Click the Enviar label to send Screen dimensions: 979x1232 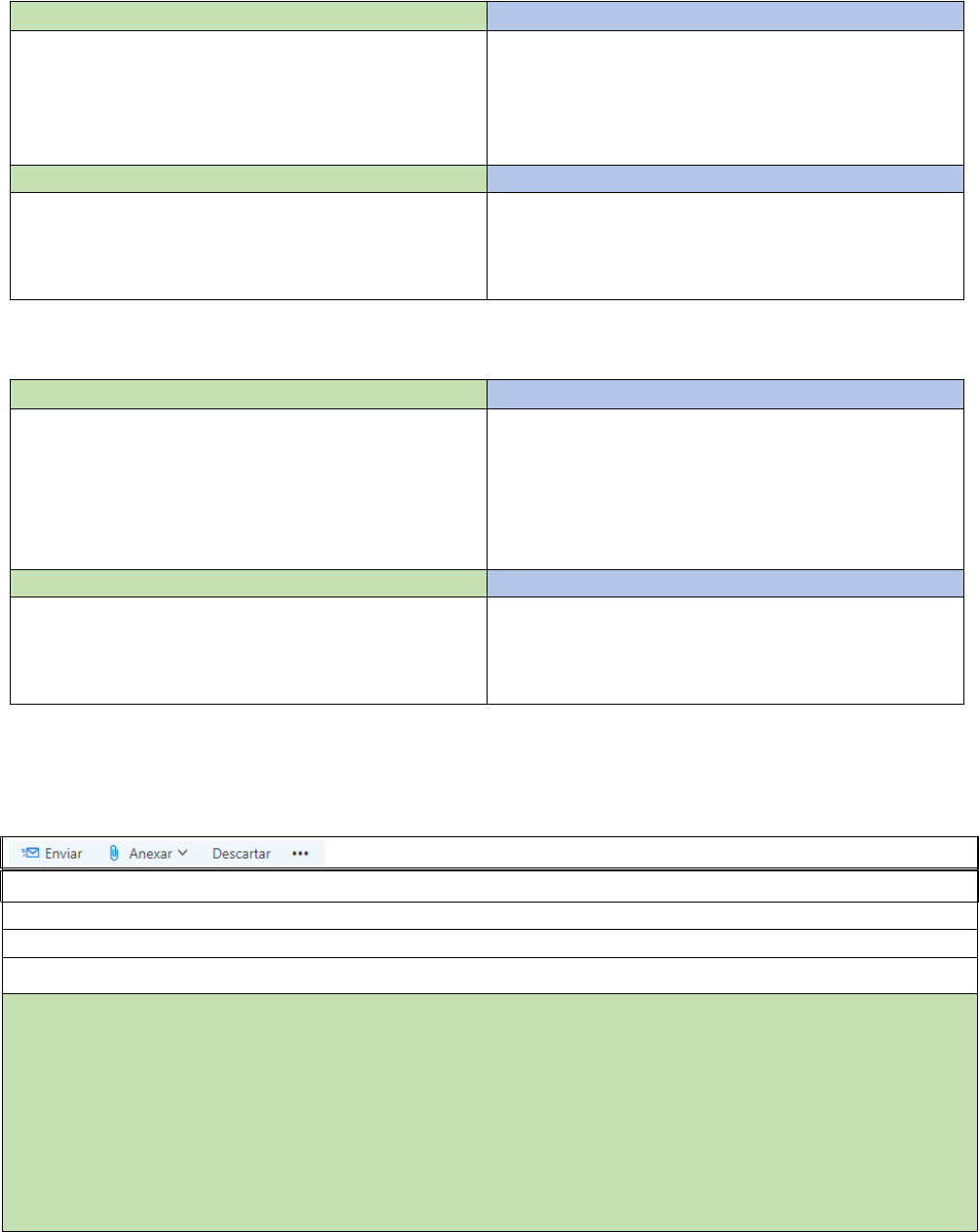63,854
